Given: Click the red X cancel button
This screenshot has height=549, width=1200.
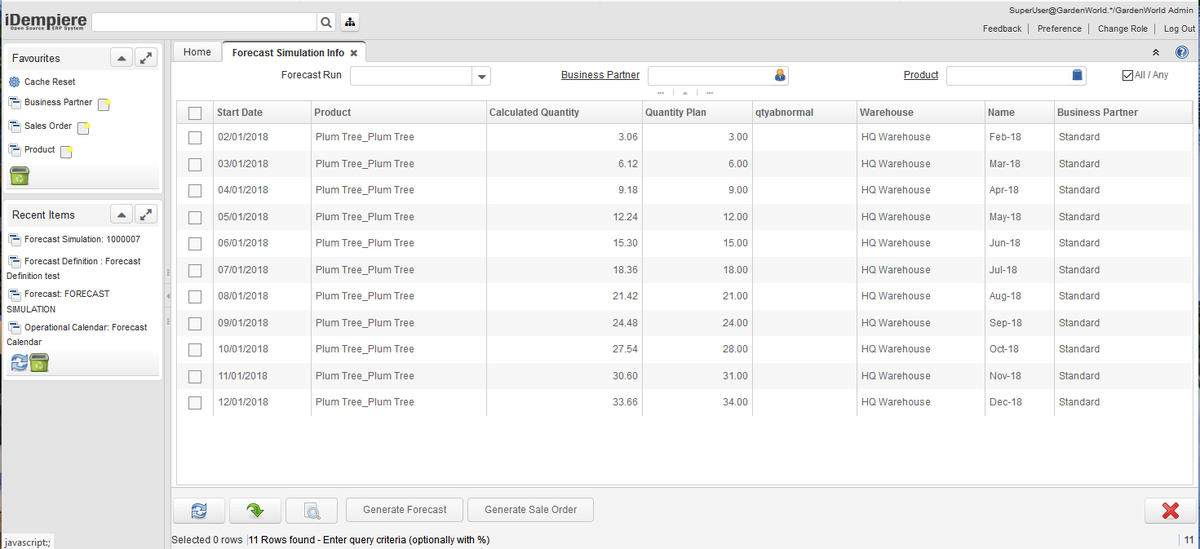Looking at the screenshot, I should click(x=1170, y=510).
